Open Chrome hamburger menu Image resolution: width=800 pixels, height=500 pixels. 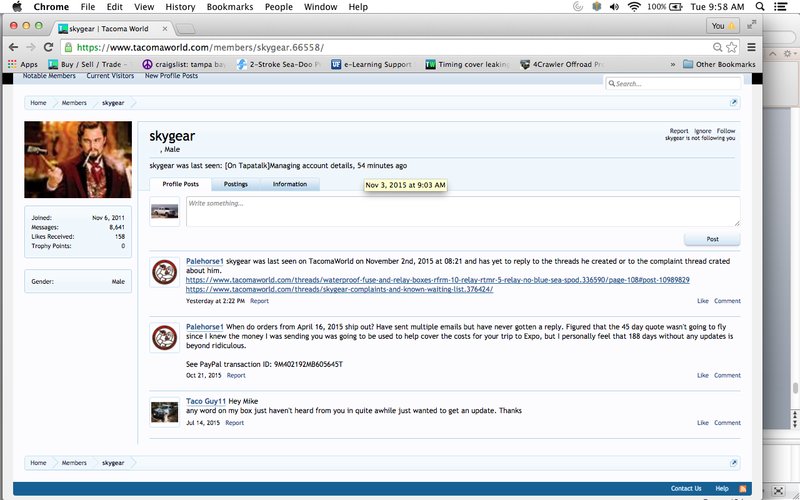tap(751, 47)
